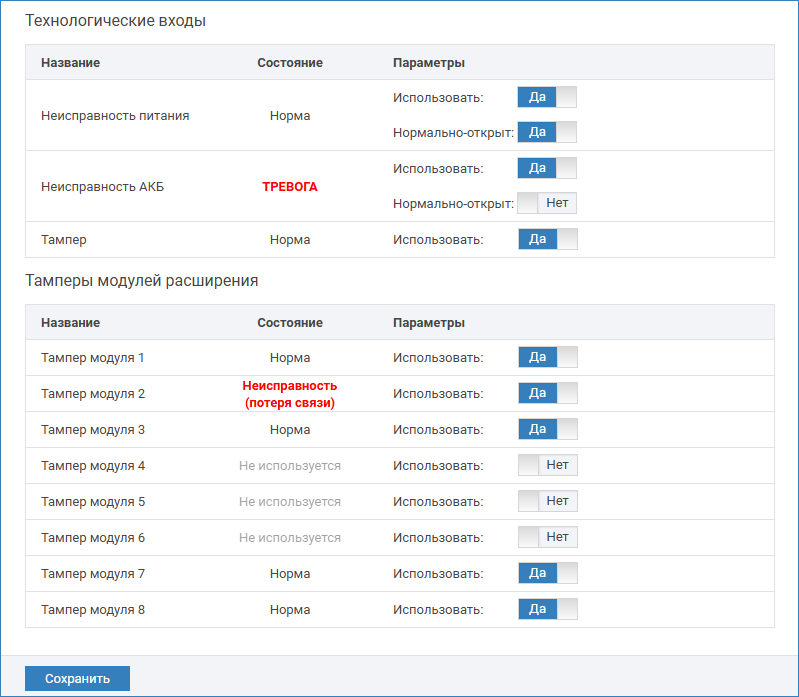Disable Использовать for Тампер модуля 7
Screen dimensions: 799x697
pos(548,573)
